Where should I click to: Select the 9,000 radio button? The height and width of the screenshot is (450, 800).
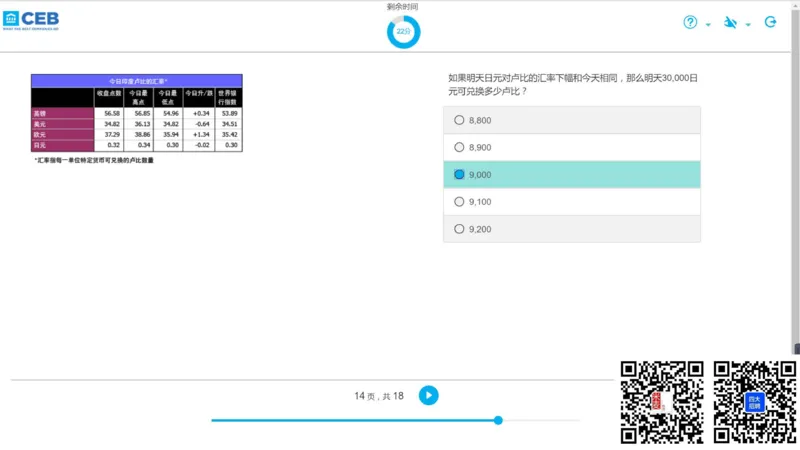coord(459,174)
